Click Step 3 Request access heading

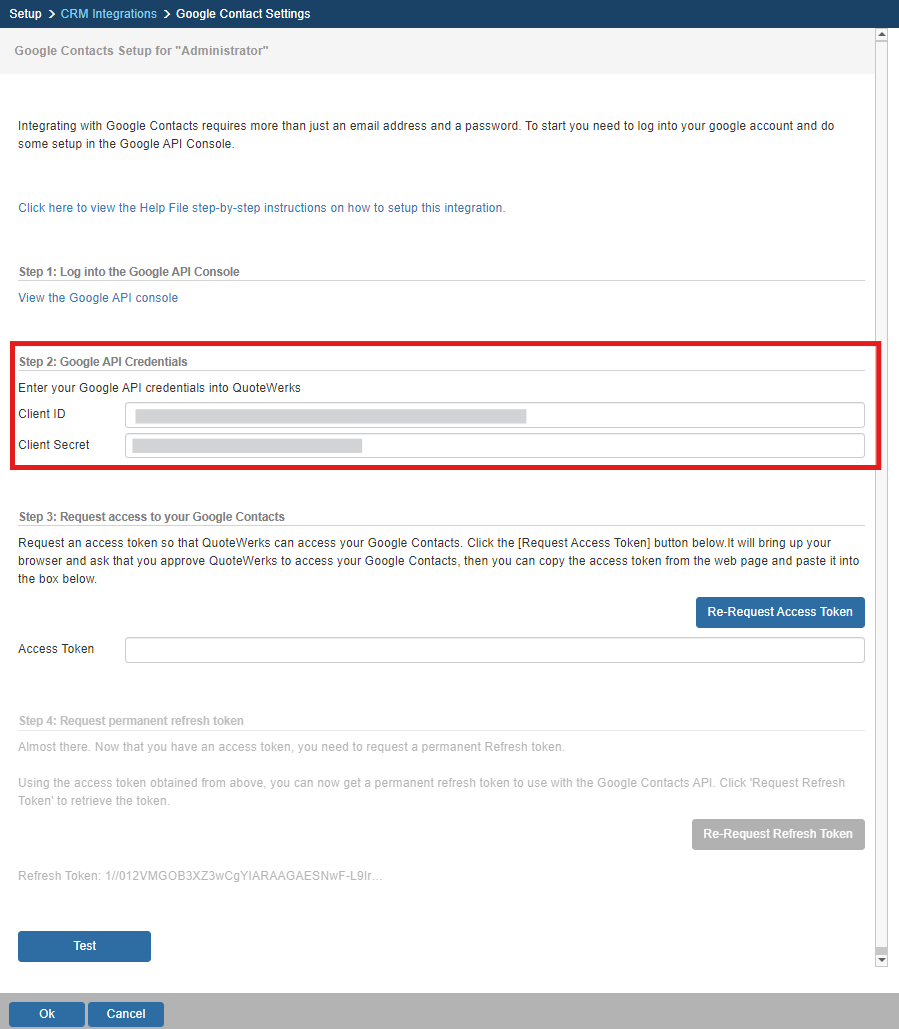click(x=152, y=516)
